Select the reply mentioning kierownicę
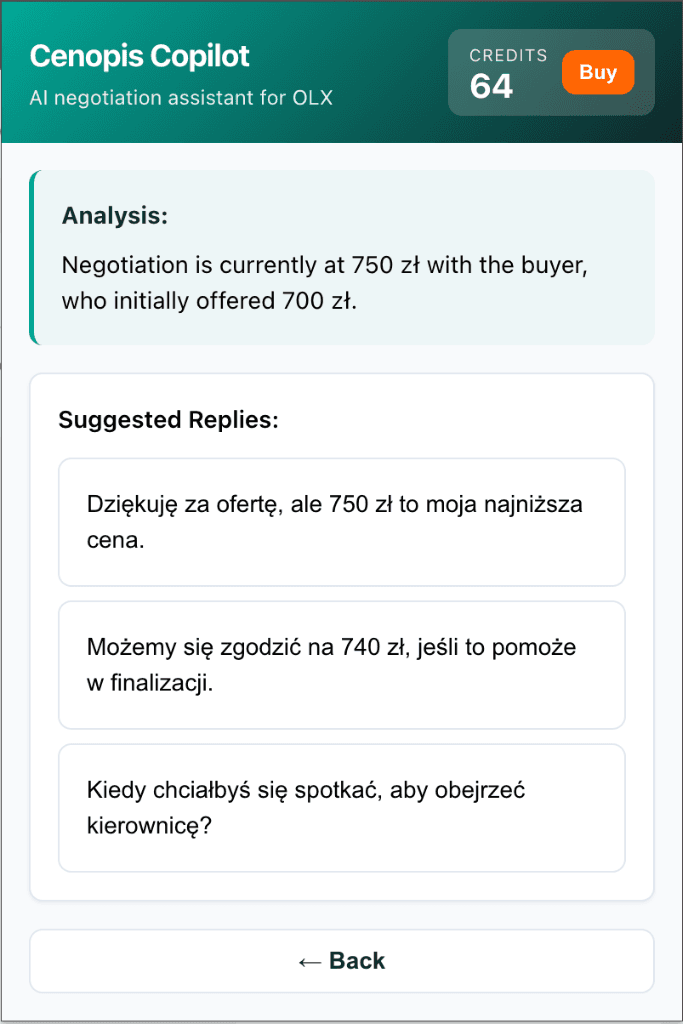This screenshot has height=1024, width=683. (x=340, y=807)
